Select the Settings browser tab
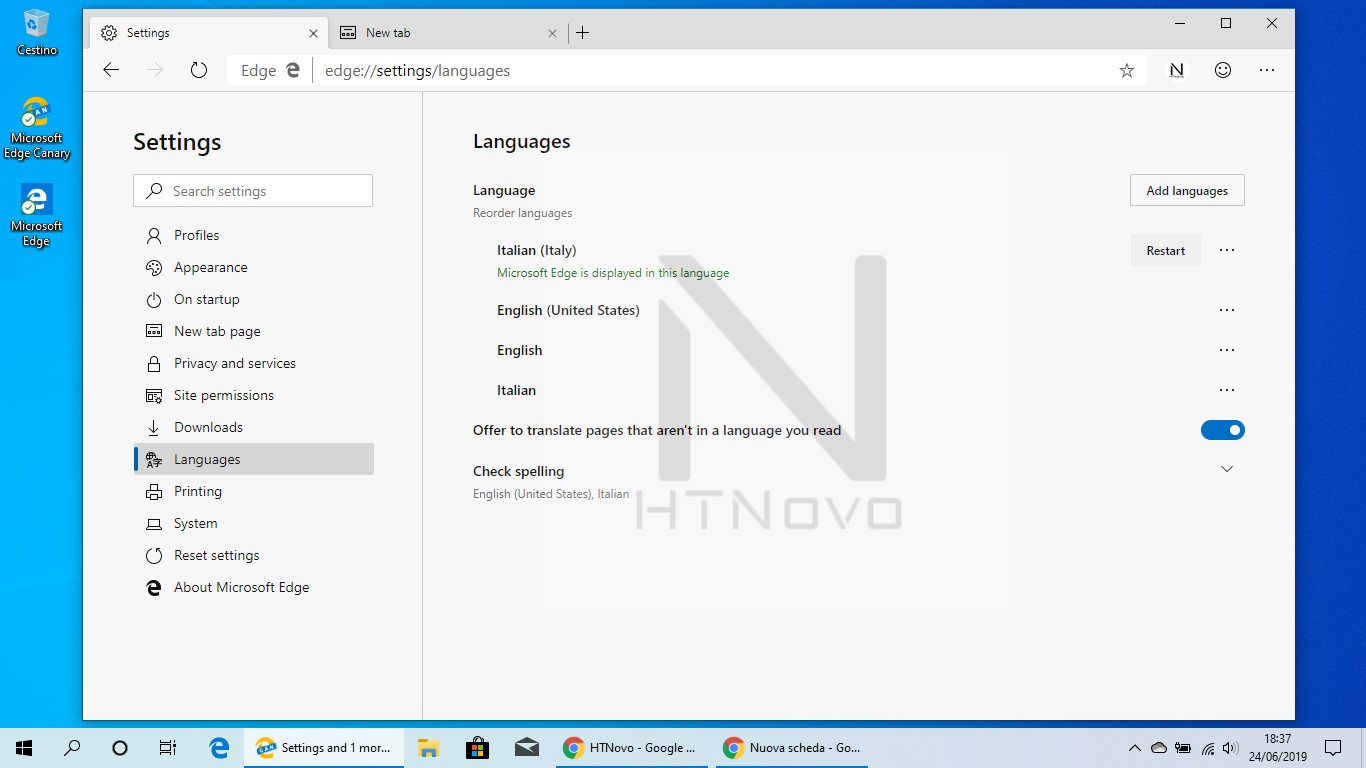 click(200, 32)
